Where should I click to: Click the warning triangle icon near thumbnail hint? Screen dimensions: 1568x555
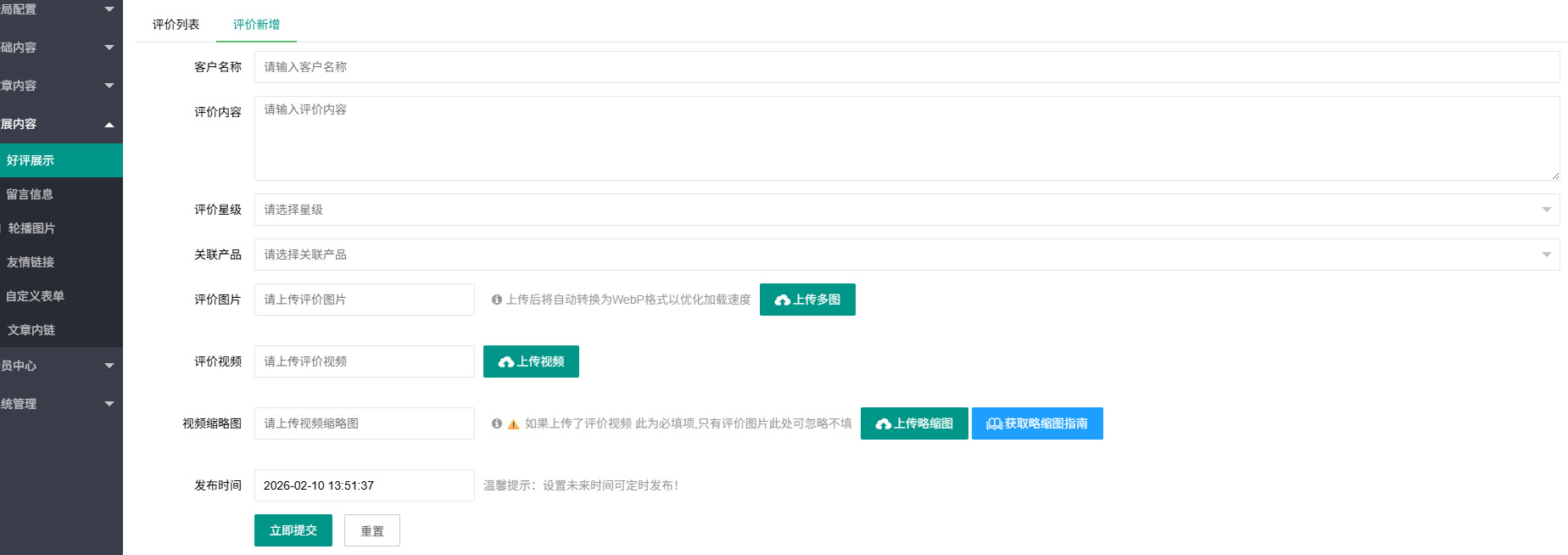513,424
